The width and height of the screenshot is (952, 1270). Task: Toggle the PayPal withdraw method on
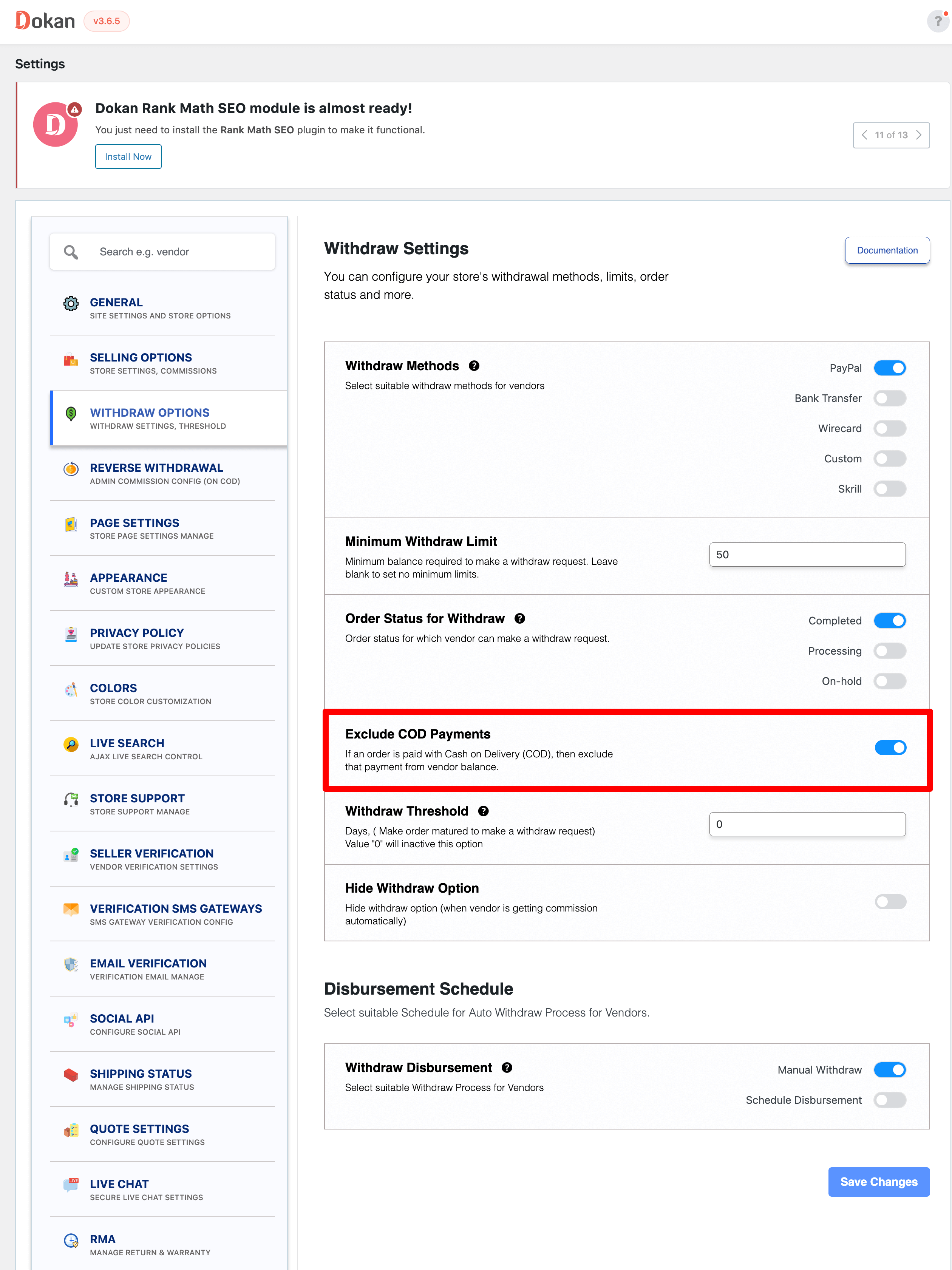click(x=889, y=367)
